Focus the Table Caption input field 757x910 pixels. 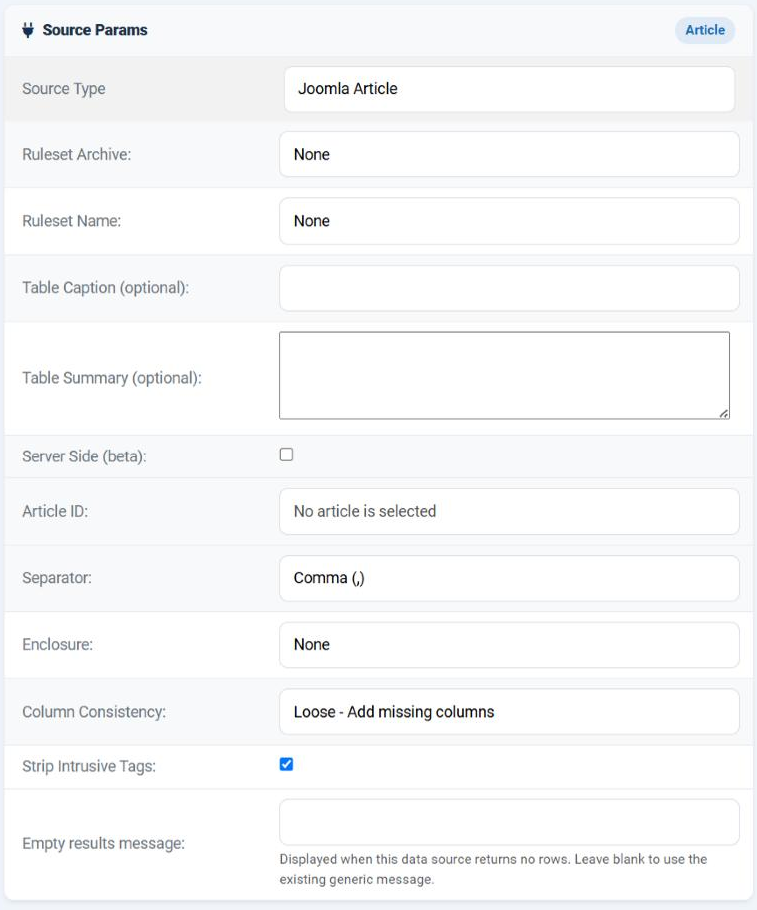tap(509, 288)
